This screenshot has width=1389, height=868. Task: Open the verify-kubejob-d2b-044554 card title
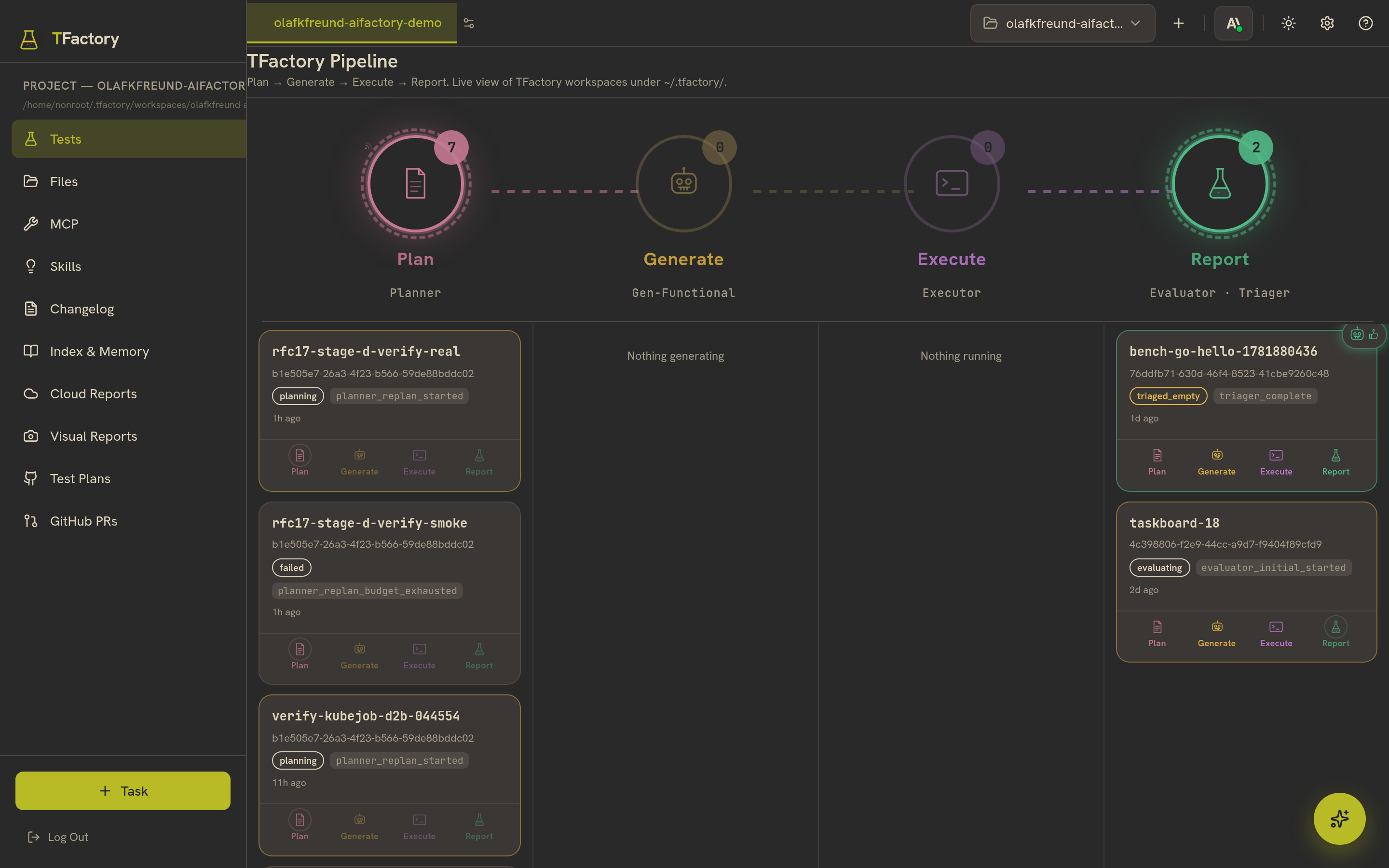click(x=366, y=716)
